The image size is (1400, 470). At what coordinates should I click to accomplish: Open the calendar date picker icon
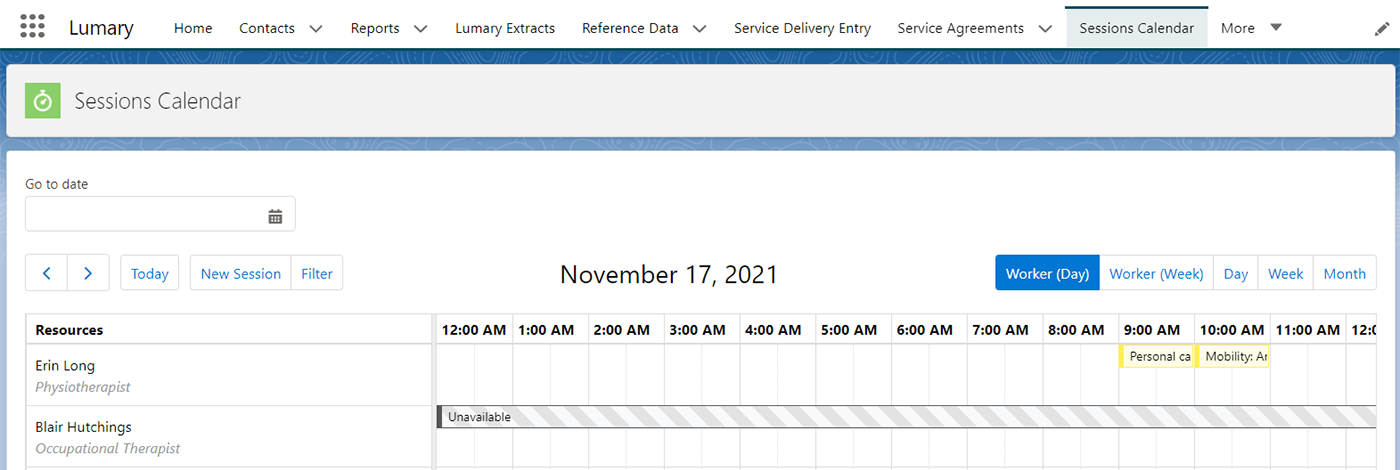(x=275, y=216)
